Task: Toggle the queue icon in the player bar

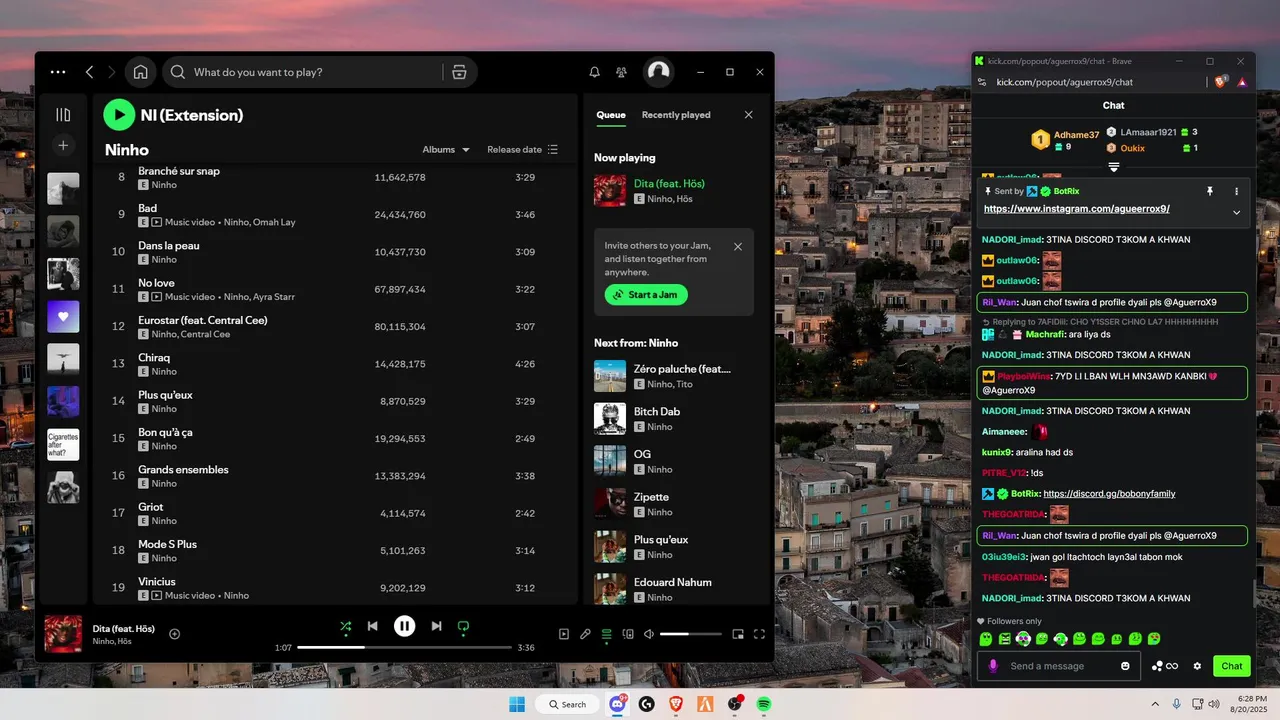Action: (606, 634)
